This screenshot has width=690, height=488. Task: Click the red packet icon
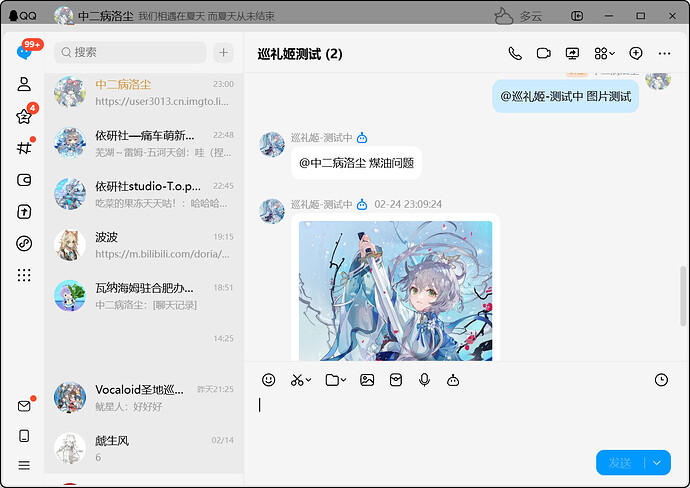[x=396, y=380]
